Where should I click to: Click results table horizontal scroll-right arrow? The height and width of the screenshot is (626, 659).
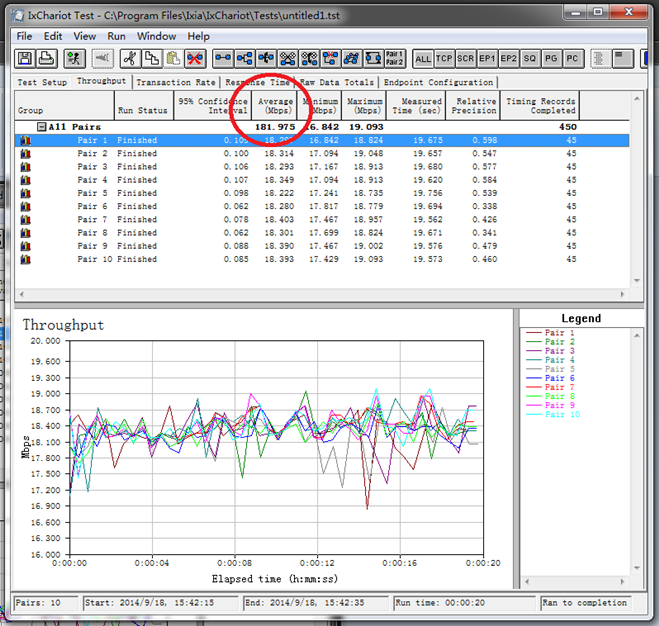coord(622,294)
